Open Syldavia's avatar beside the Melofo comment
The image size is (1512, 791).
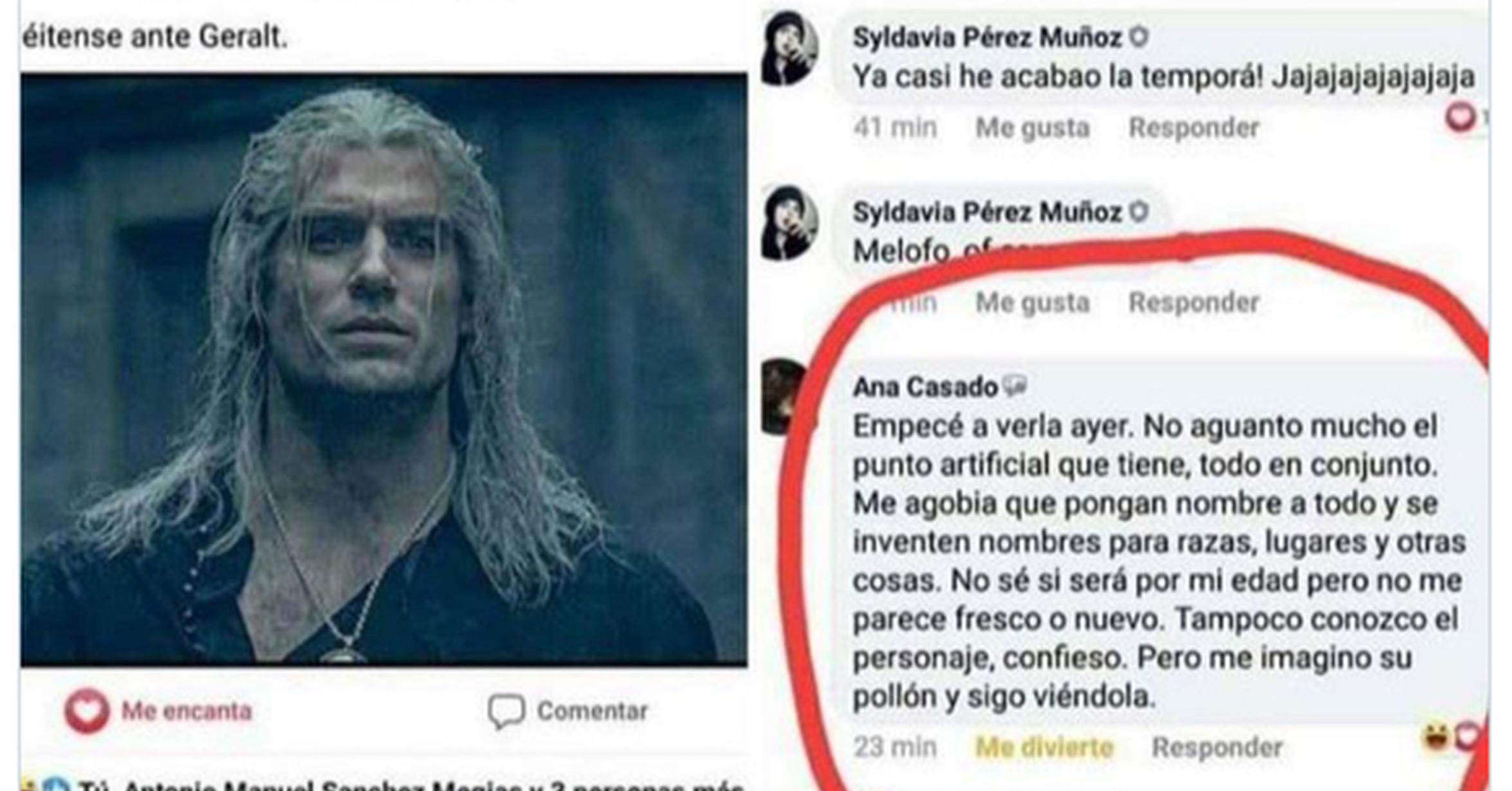(789, 223)
